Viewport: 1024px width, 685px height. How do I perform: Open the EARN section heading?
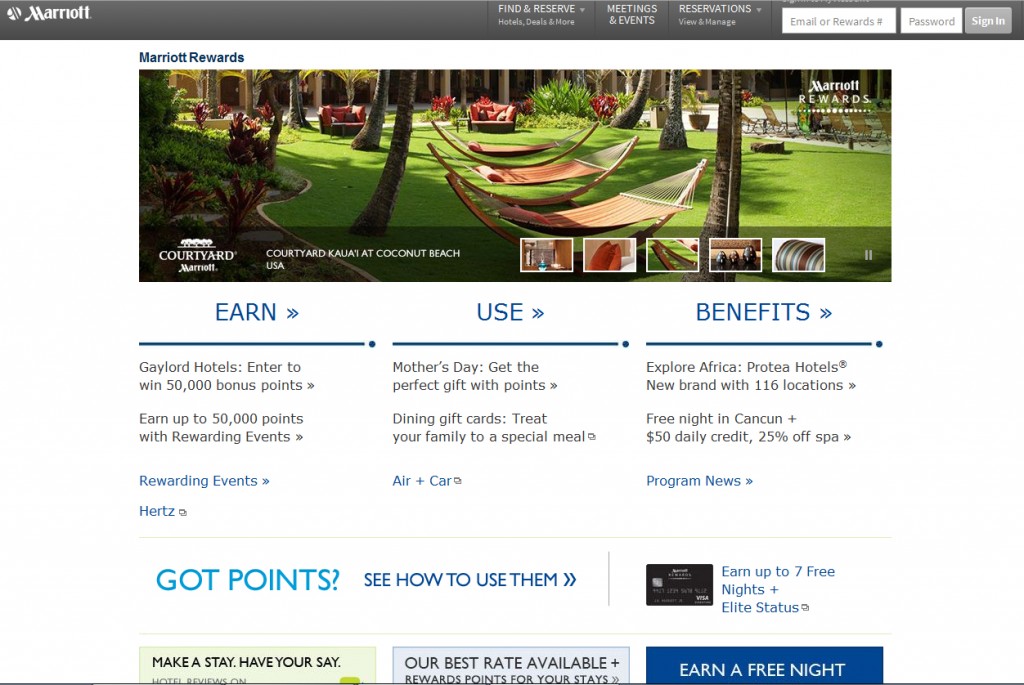tap(257, 312)
